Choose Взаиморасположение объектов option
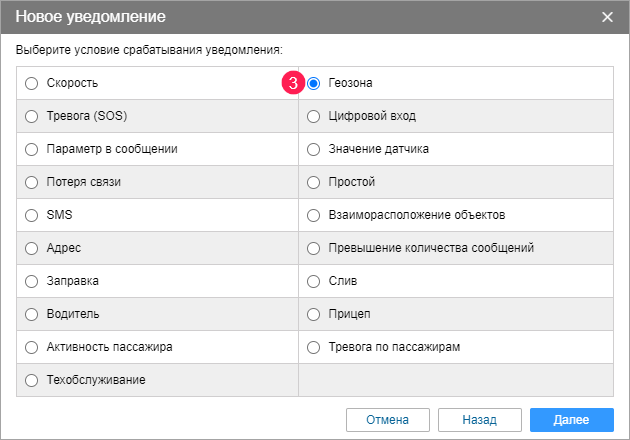The width and height of the screenshot is (630, 440). click(314, 215)
